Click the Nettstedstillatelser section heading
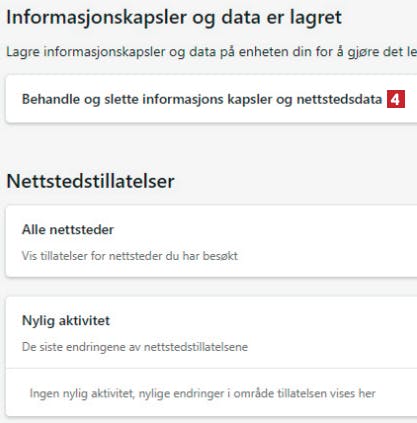The image size is (417, 423). (x=90, y=181)
